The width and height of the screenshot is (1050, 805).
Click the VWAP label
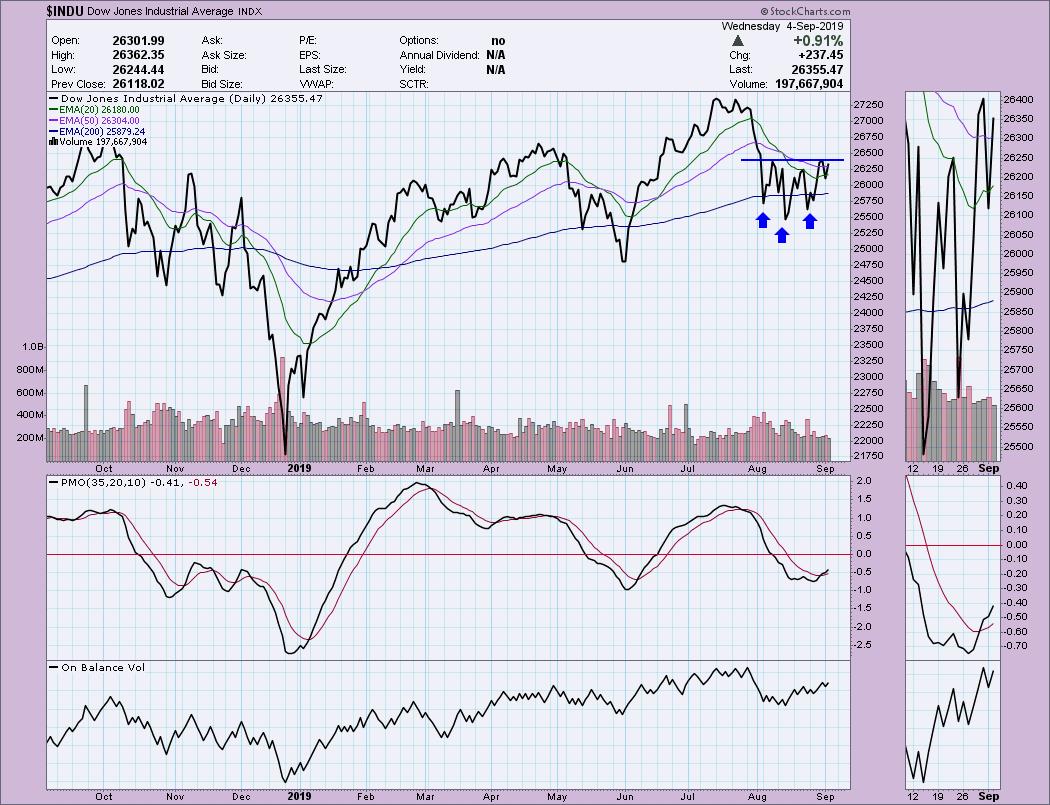(316, 84)
